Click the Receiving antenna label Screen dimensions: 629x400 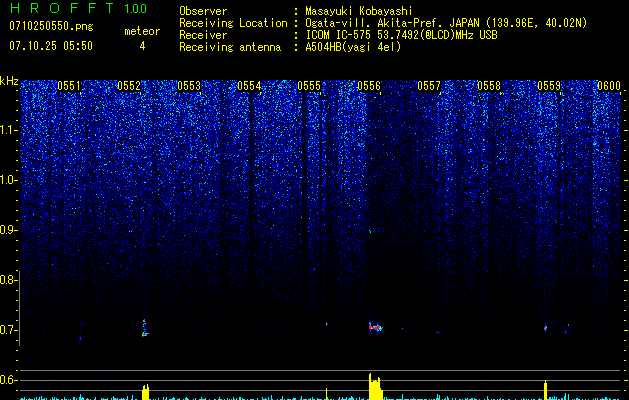[x=230, y=47]
